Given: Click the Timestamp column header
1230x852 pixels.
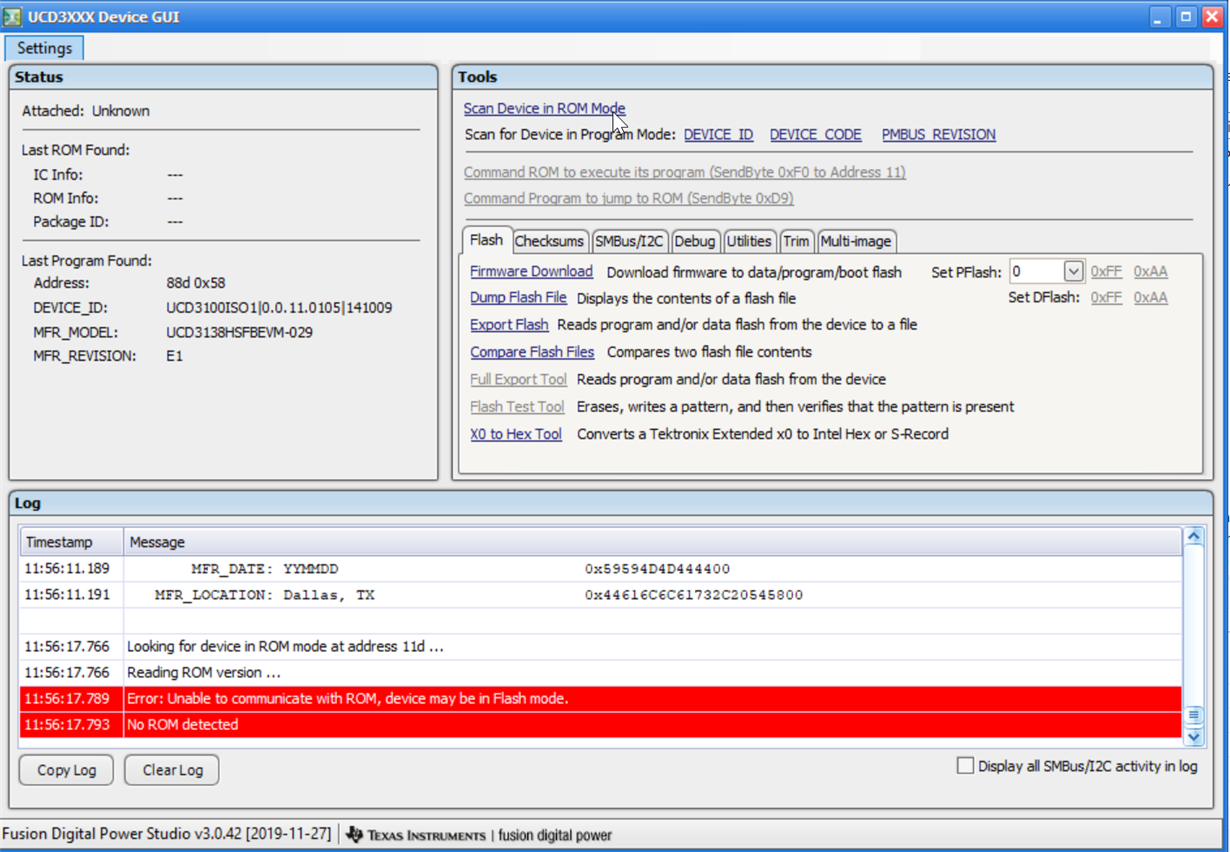Looking at the screenshot, I should [72, 542].
